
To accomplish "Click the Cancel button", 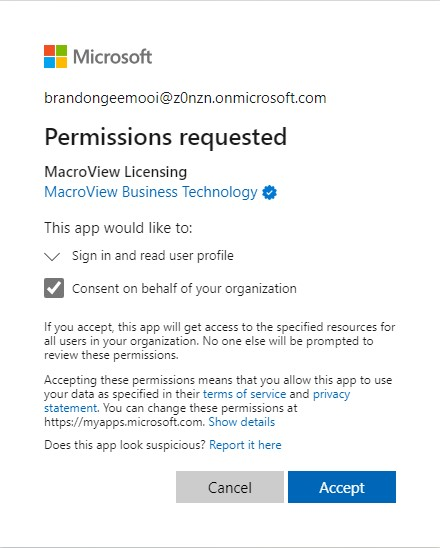I will (230, 487).
